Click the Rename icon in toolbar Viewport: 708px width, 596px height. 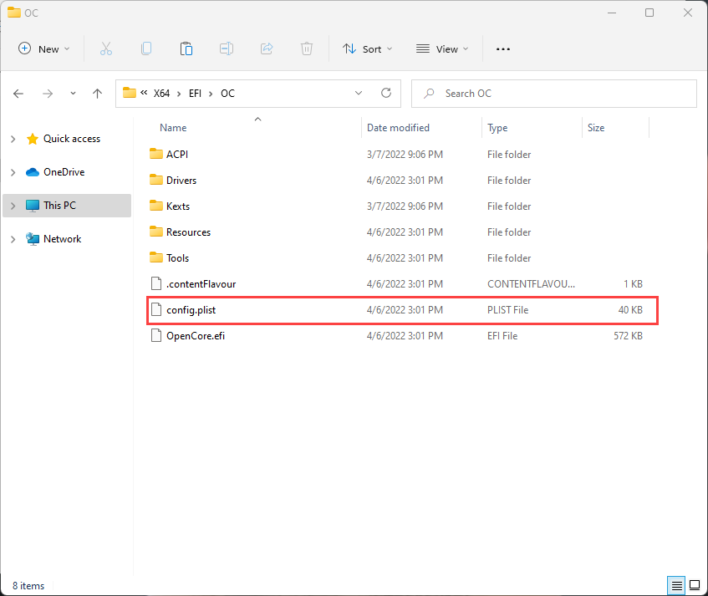click(227, 48)
